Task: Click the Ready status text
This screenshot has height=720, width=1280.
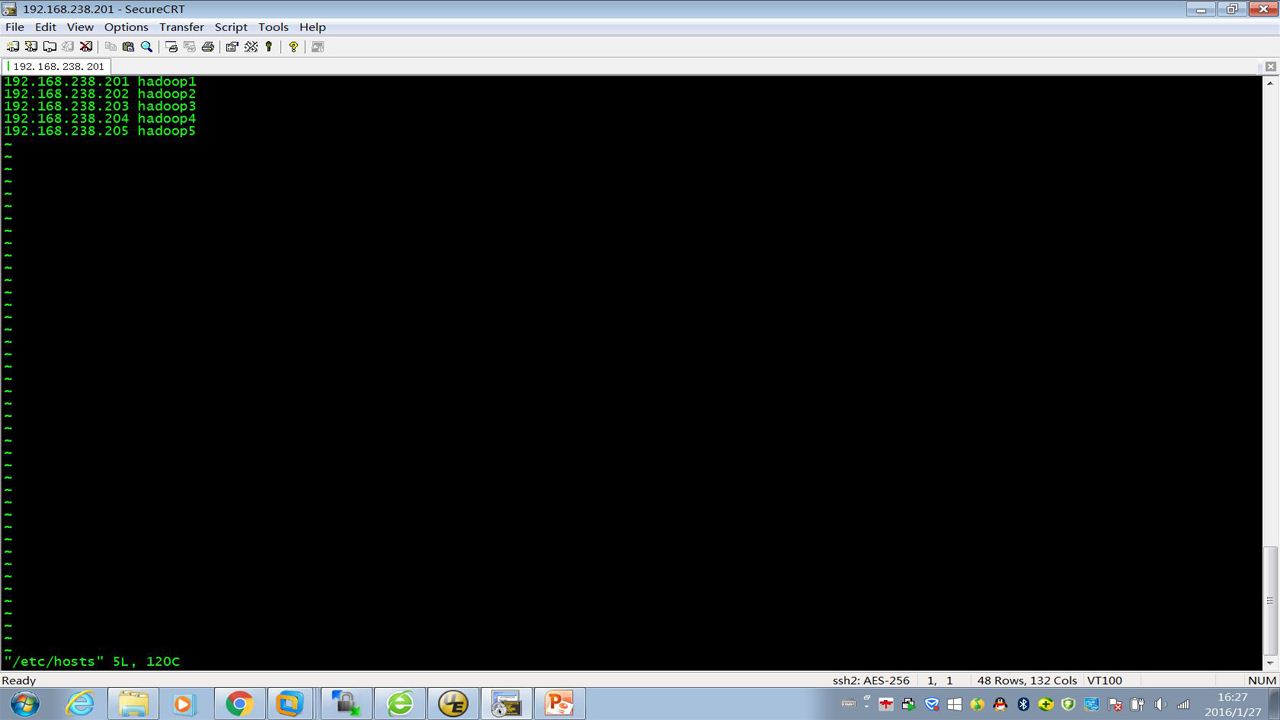Action: tap(19, 680)
